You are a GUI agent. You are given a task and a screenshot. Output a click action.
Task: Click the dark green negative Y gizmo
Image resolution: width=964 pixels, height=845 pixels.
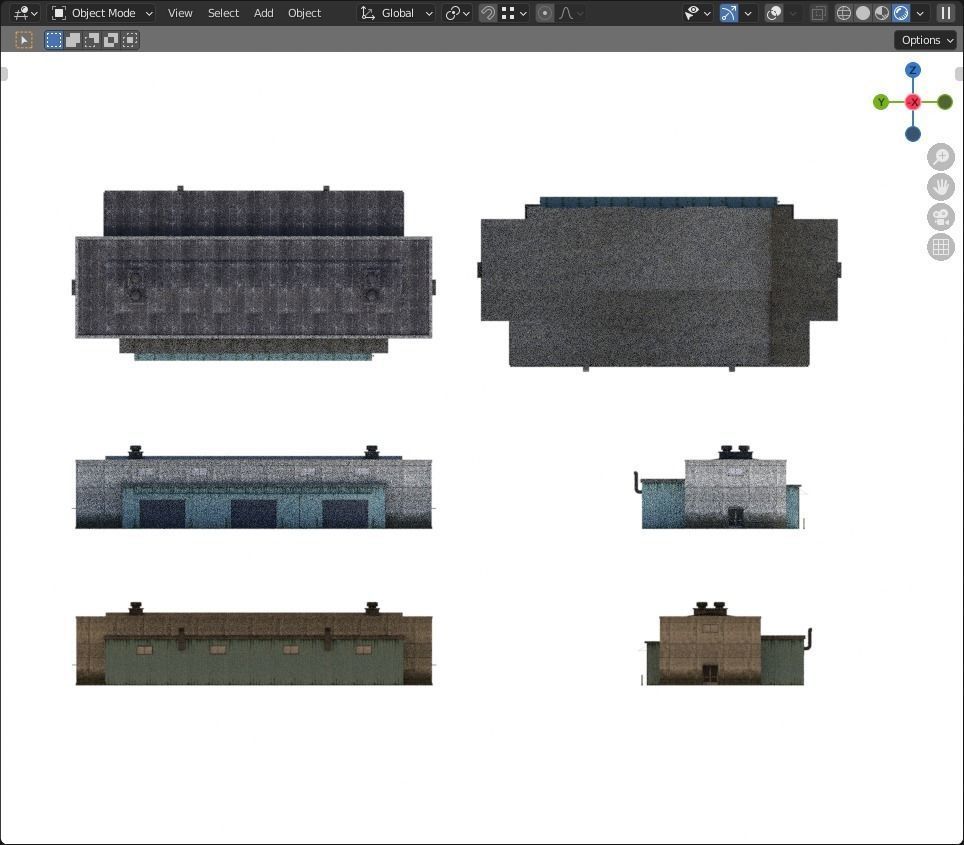tap(945, 102)
